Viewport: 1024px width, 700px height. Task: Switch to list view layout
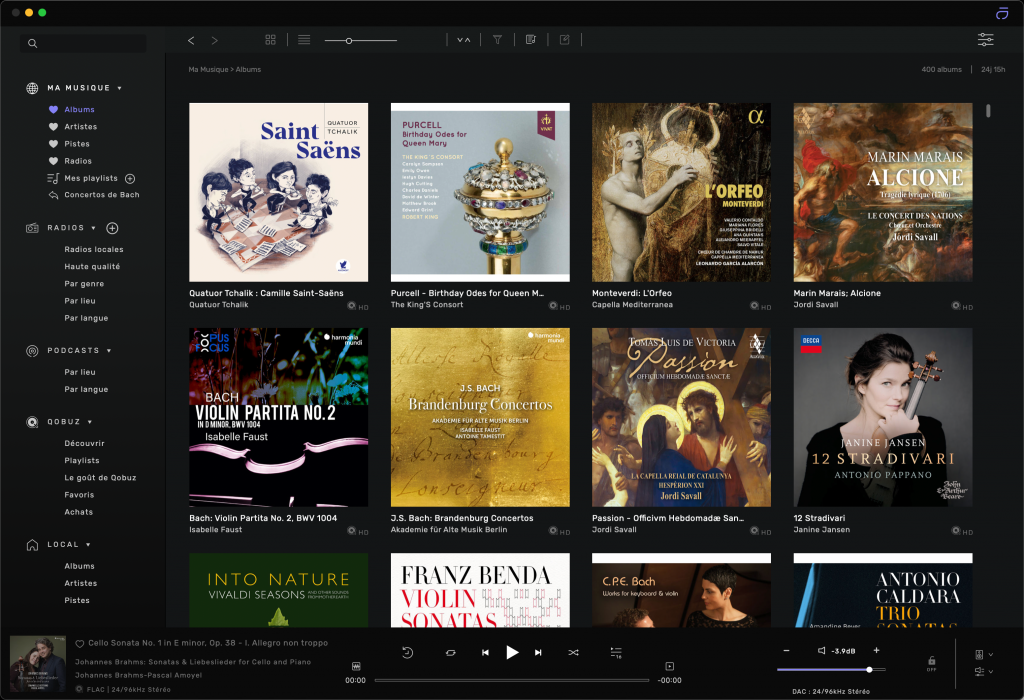click(304, 40)
